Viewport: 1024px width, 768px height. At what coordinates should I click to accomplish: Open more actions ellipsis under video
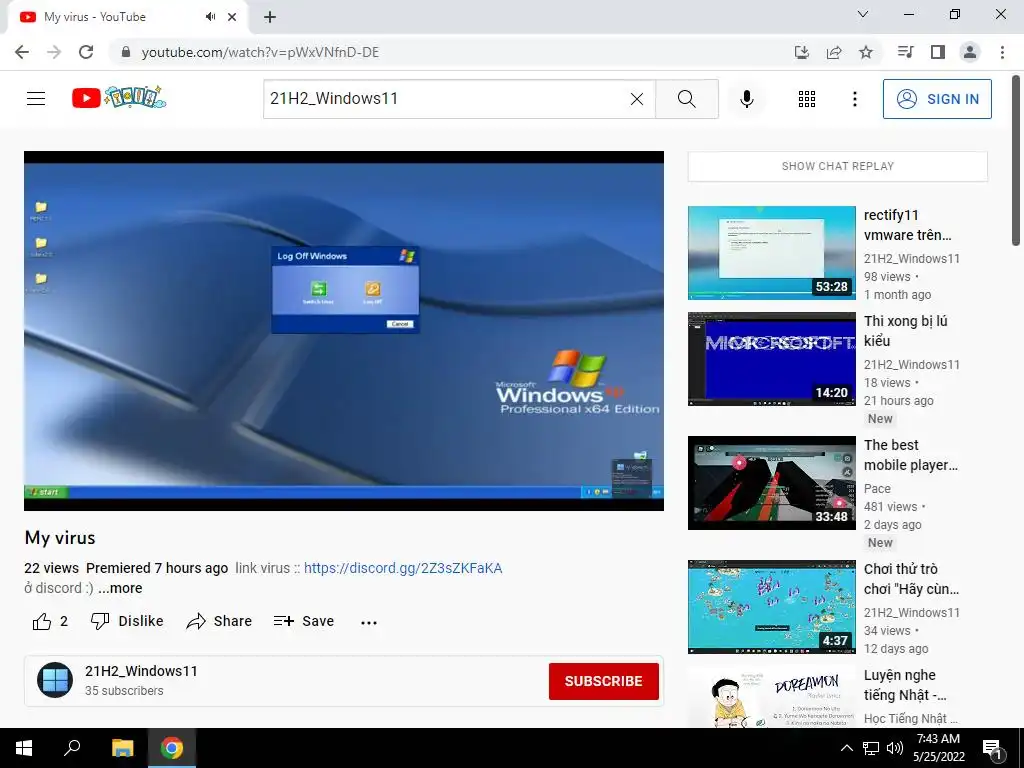369,622
